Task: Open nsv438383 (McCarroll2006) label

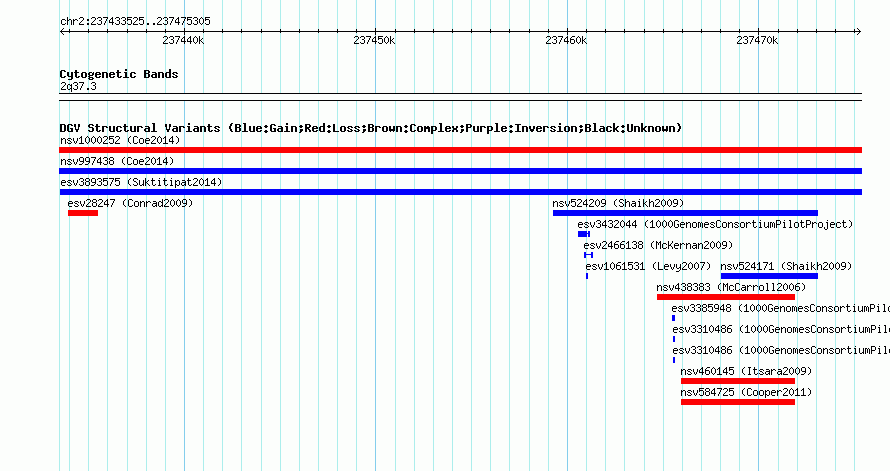Action: point(731,287)
